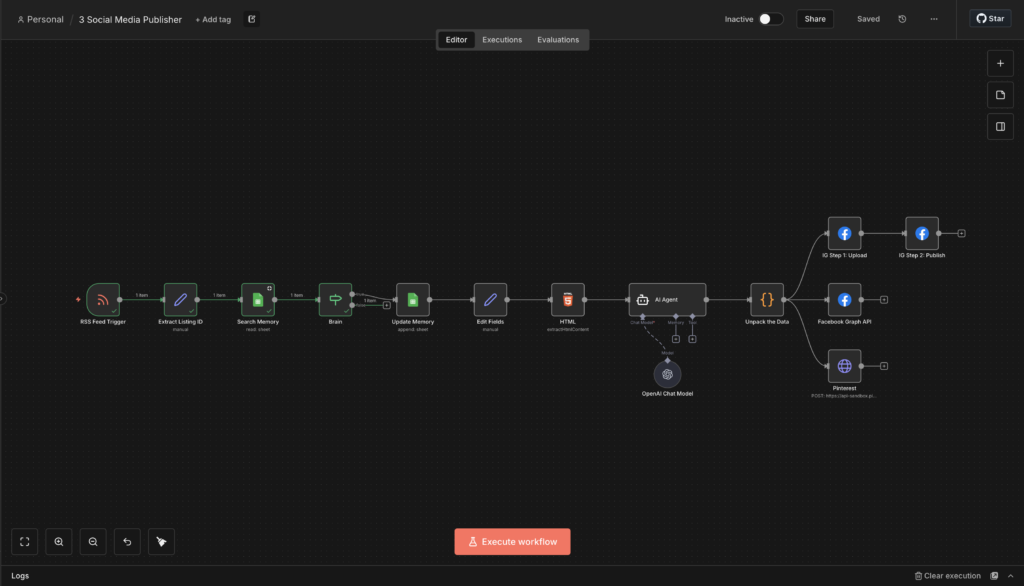Image resolution: width=1024 pixels, height=586 pixels.
Task: Open workflow history icon
Action: click(x=903, y=19)
